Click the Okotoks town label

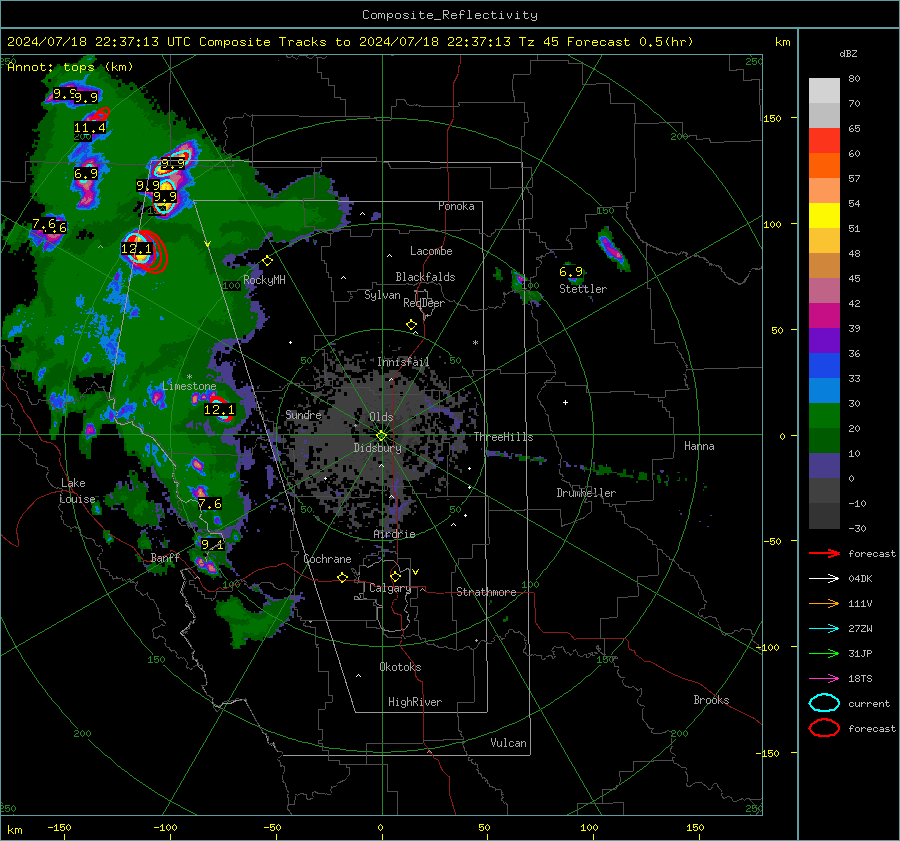pyautogui.click(x=400, y=667)
